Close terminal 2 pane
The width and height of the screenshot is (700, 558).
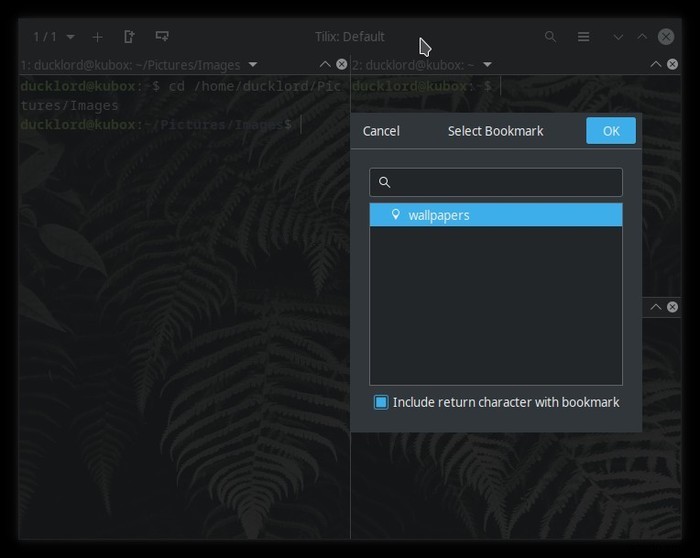coord(672,64)
